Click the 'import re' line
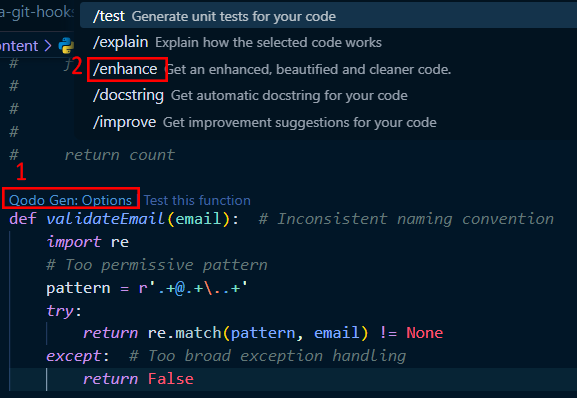Image resolution: width=577 pixels, height=398 pixels. 88,242
